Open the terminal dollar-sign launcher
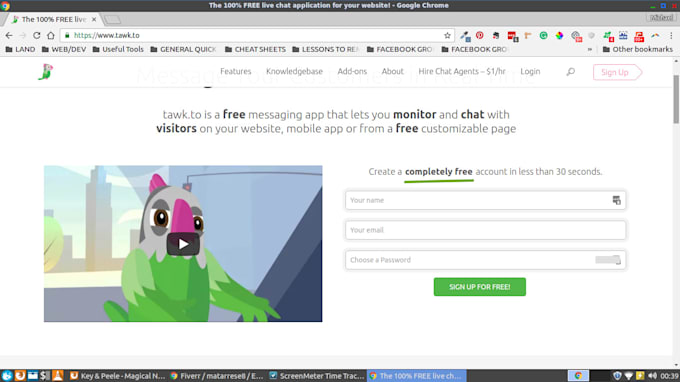The height and width of the screenshot is (382, 680). coord(45,375)
